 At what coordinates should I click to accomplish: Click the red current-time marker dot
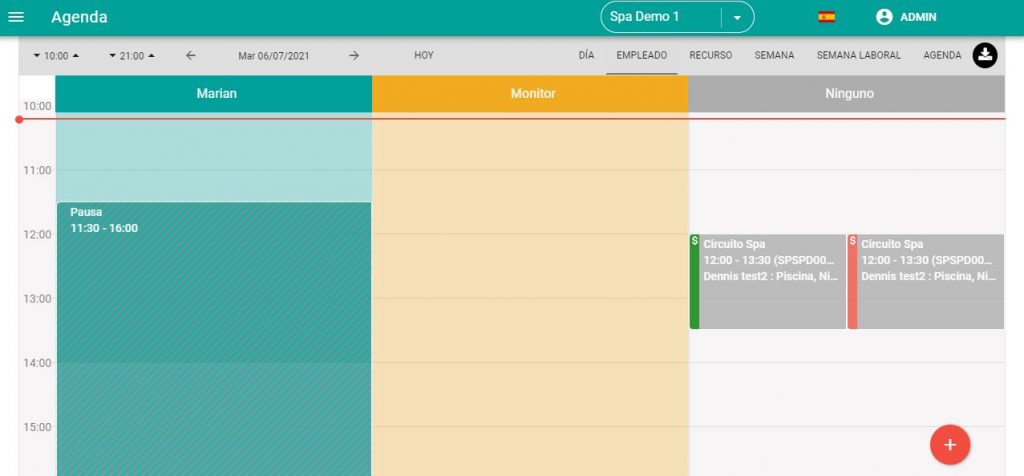[x=19, y=119]
